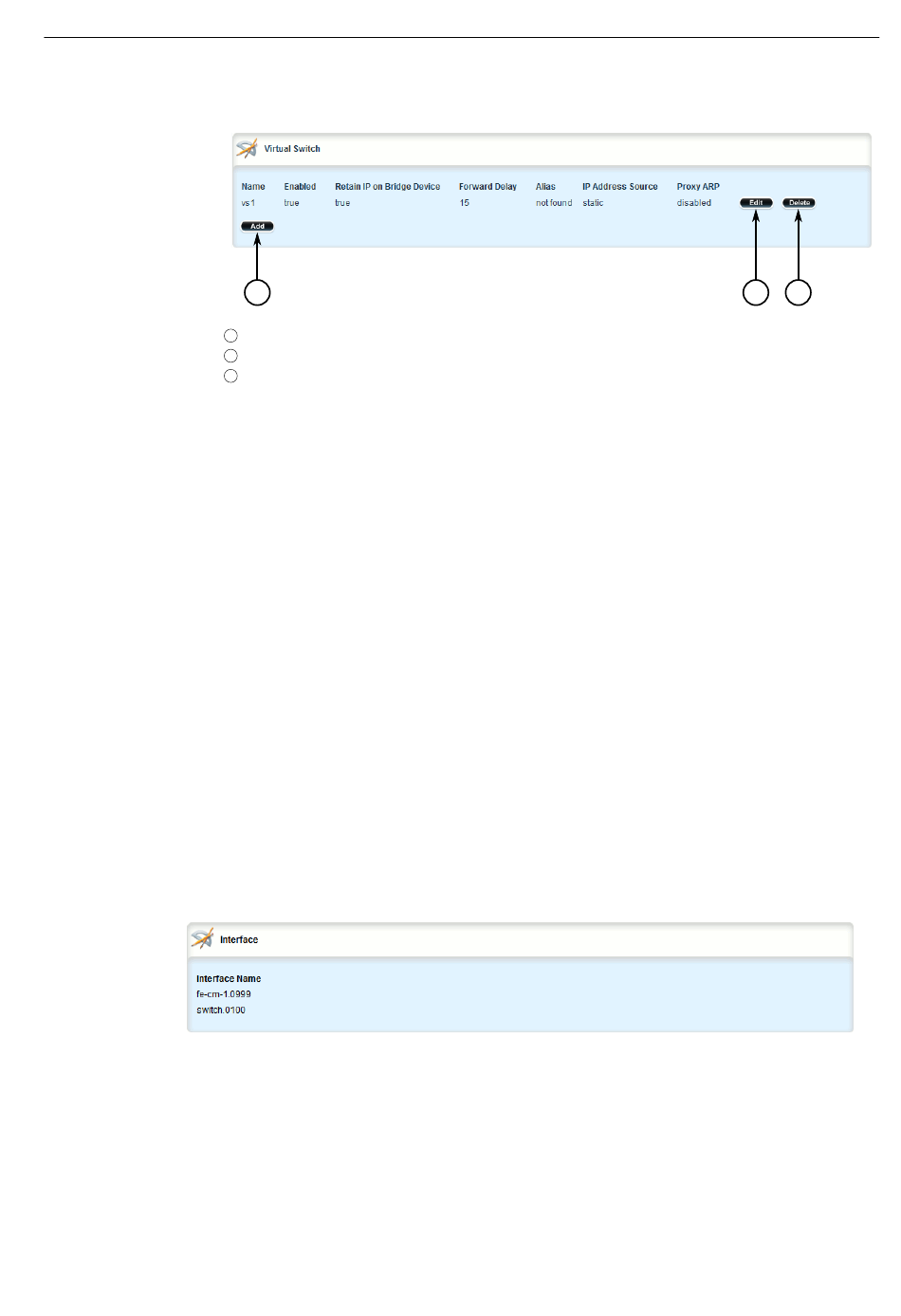The width and height of the screenshot is (901, 1316).
Task: Click the Interface Name header
Action: (x=229, y=979)
